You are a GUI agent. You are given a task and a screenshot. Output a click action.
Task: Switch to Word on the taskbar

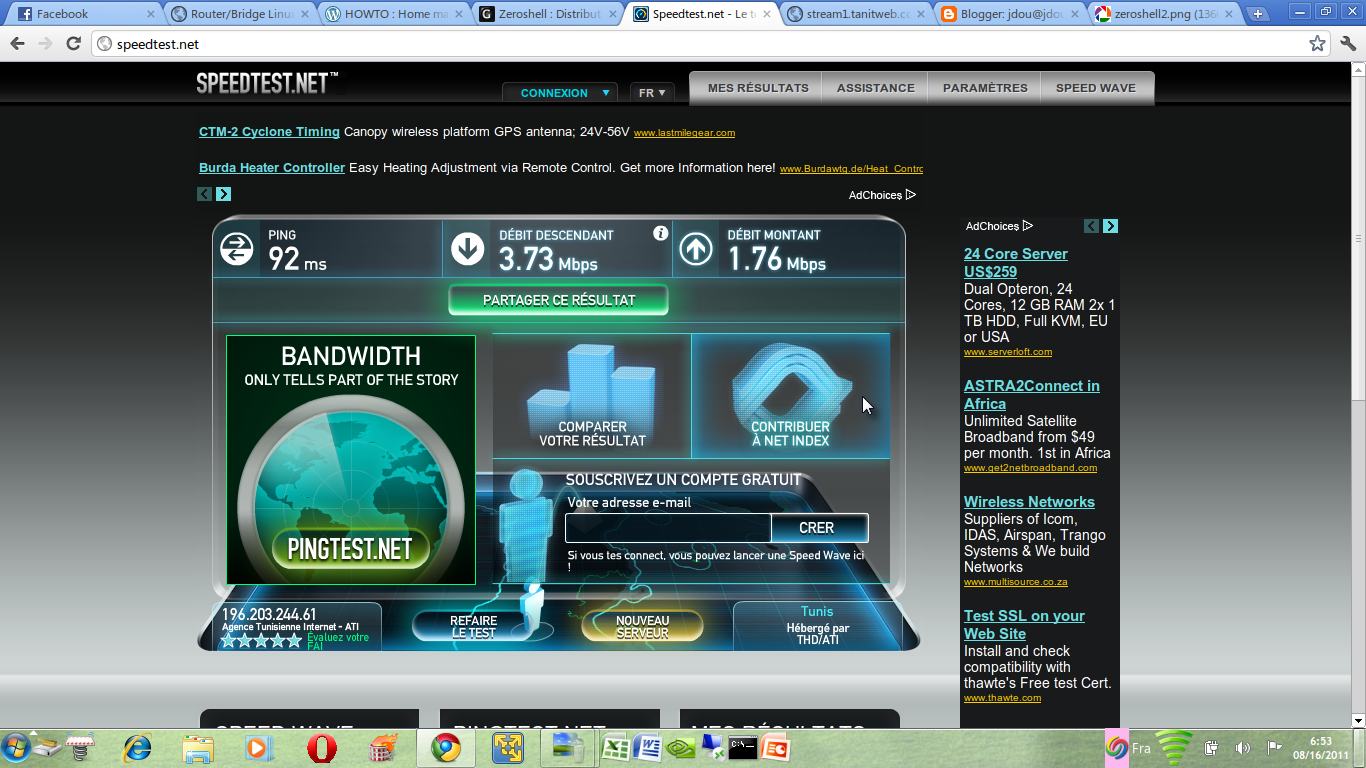point(646,748)
